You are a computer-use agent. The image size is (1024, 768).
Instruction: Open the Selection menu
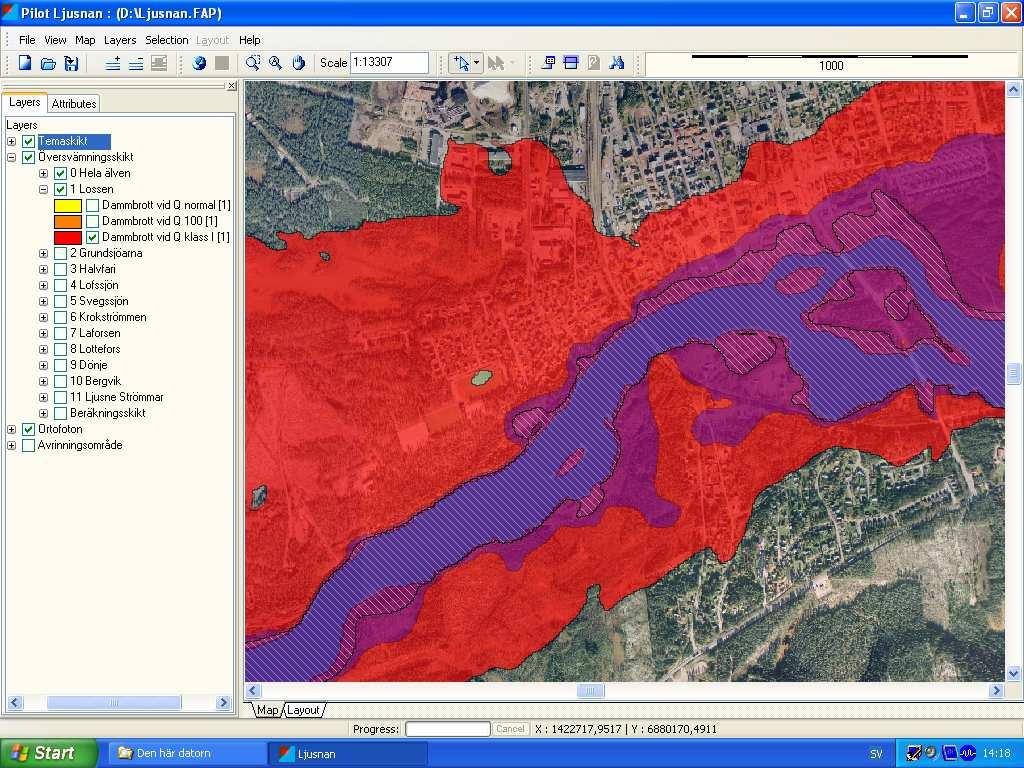point(167,40)
